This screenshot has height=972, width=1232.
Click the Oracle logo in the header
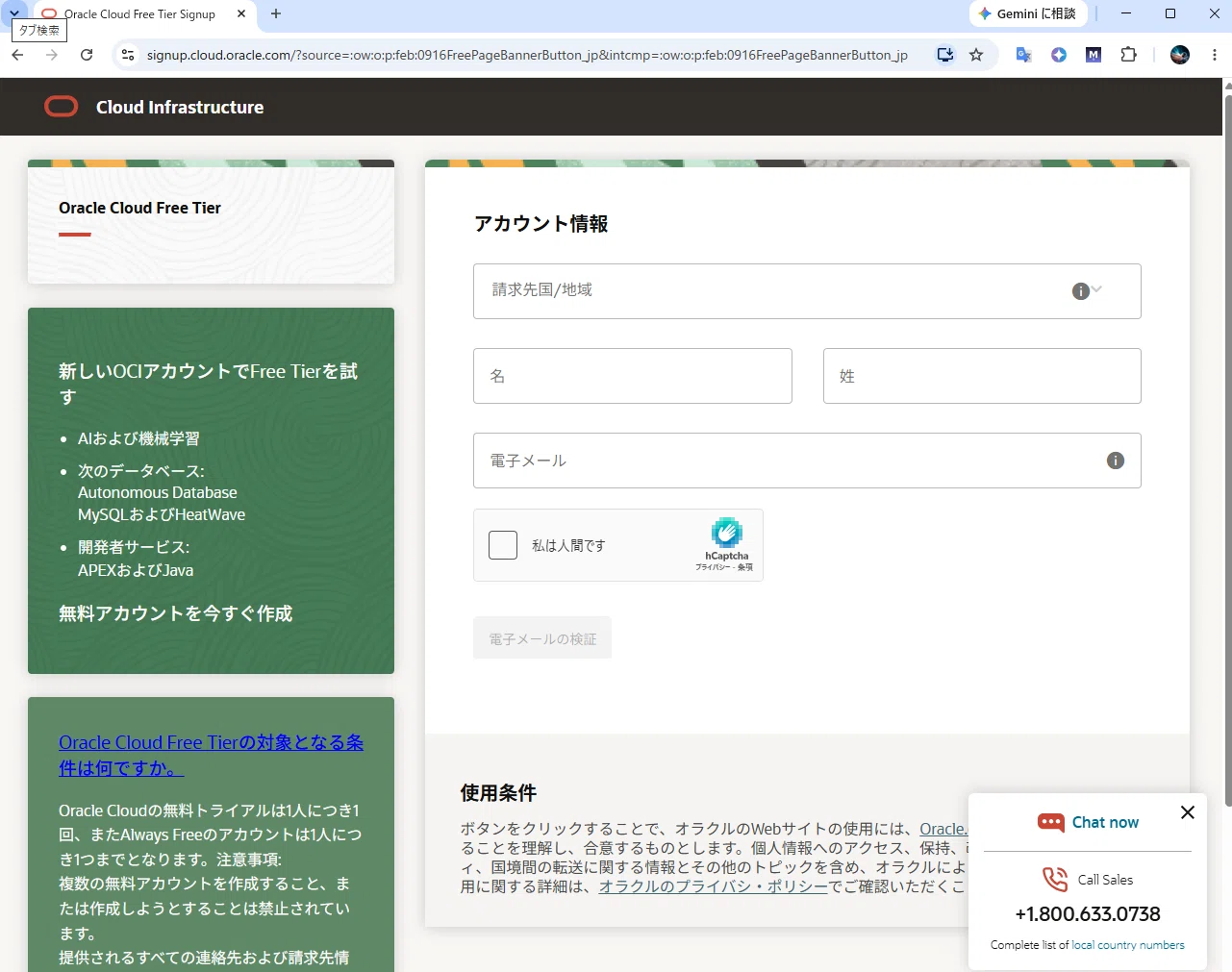click(x=62, y=107)
